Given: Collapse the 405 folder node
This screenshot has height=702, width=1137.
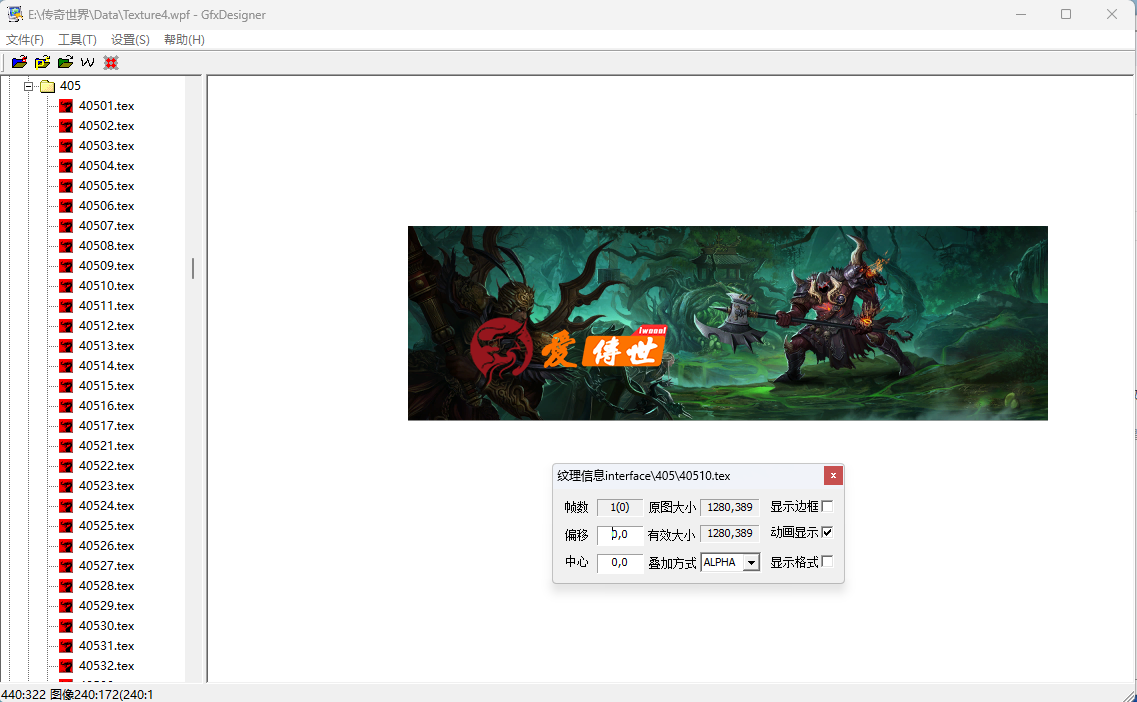Looking at the screenshot, I should pyautogui.click(x=28, y=85).
